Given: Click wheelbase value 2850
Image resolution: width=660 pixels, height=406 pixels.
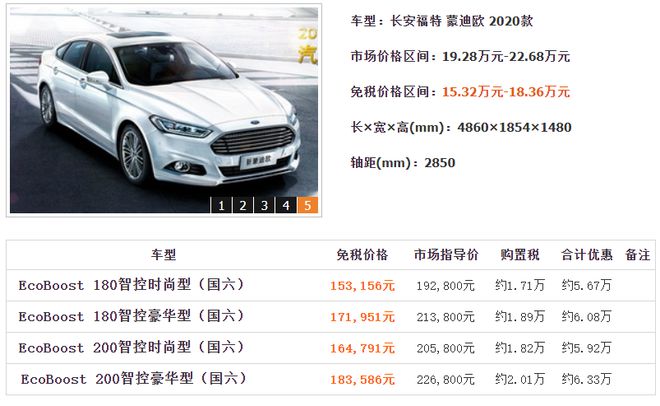Looking at the screenshot, I should (x=440, y=163).
